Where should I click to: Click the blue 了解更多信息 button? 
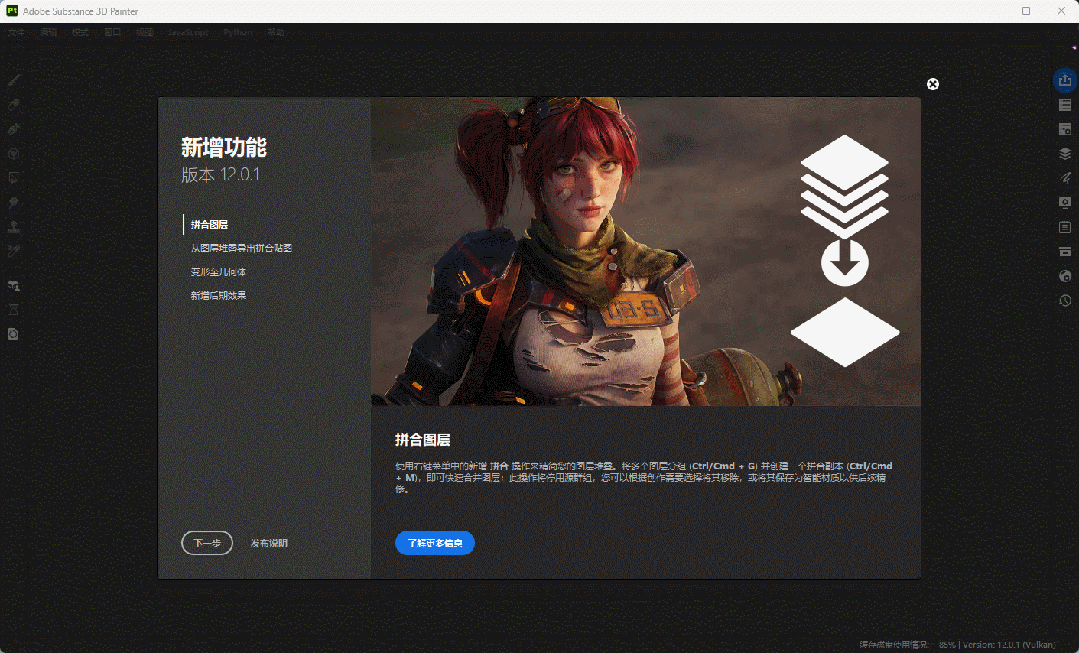435,543
